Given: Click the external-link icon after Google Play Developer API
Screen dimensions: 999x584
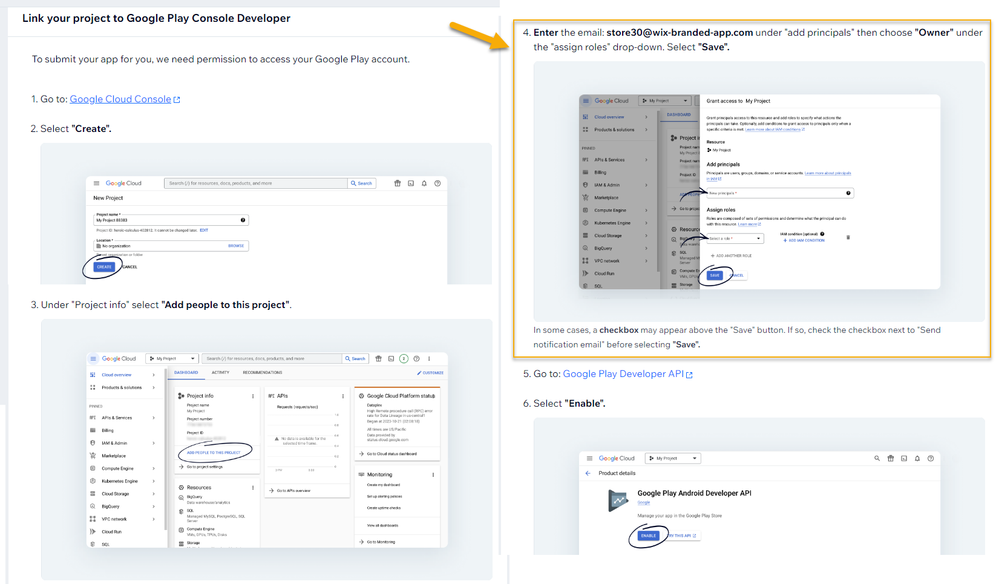Looking at the screenshot, I should coord(689,374).
